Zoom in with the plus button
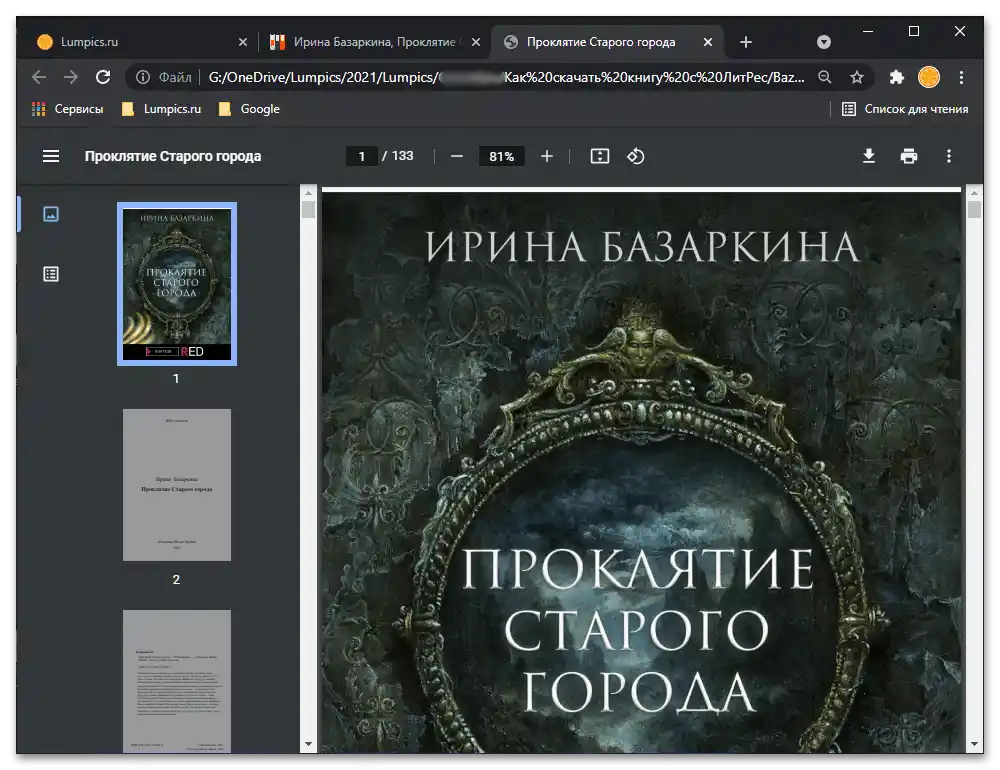 click(x=547, y=156)
